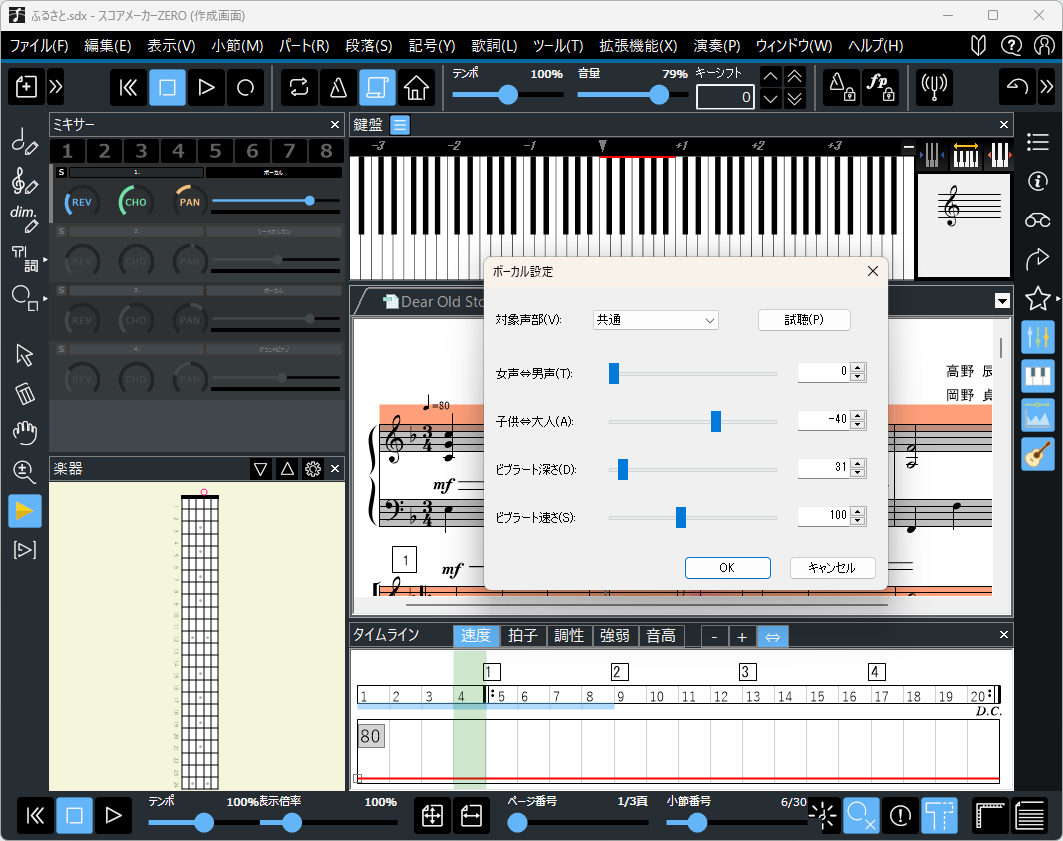Click the info icon in right sidebar
The image size is (1063, 841).
click(1038, 181)
